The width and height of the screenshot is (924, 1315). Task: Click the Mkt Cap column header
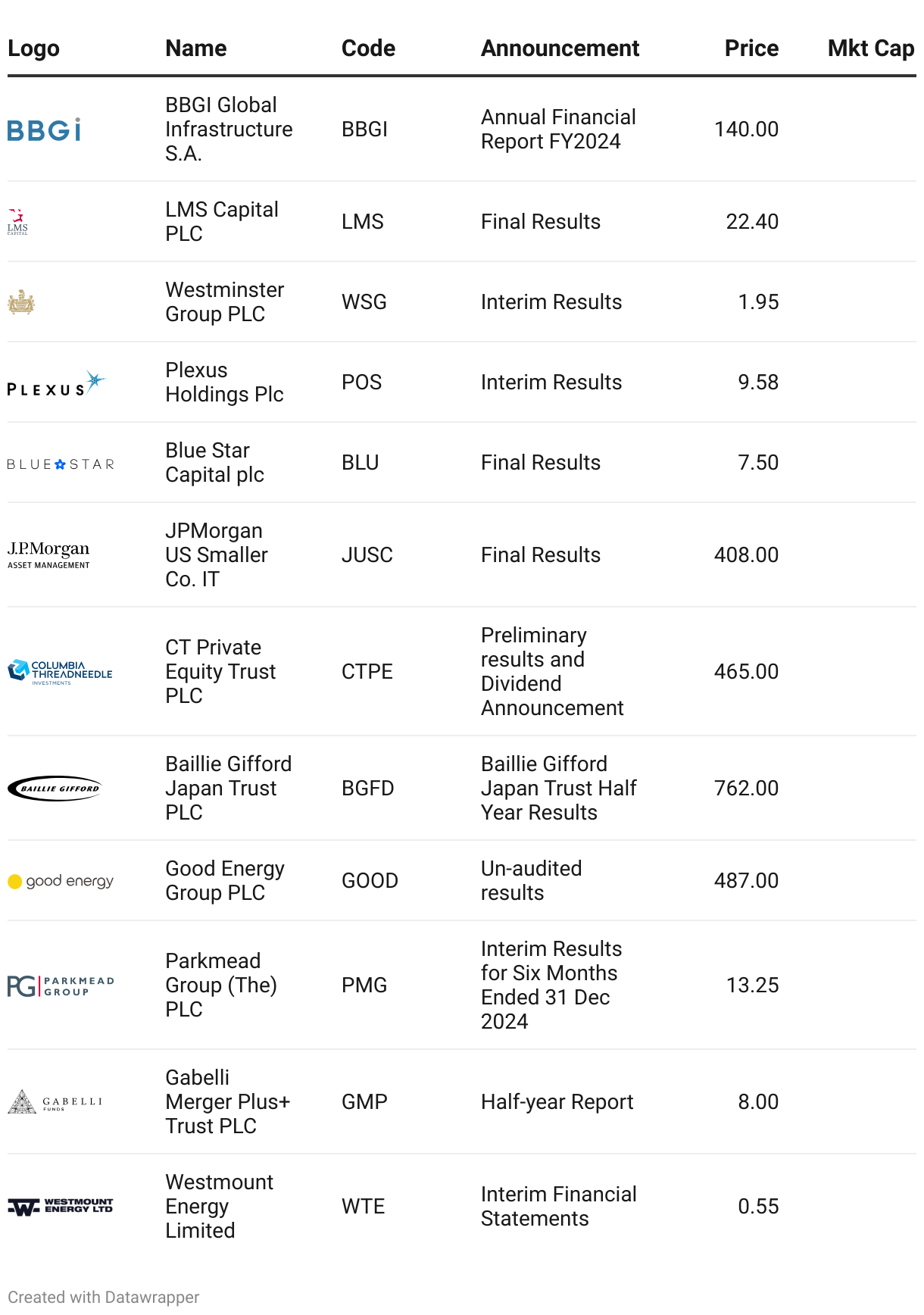point(870,48)
